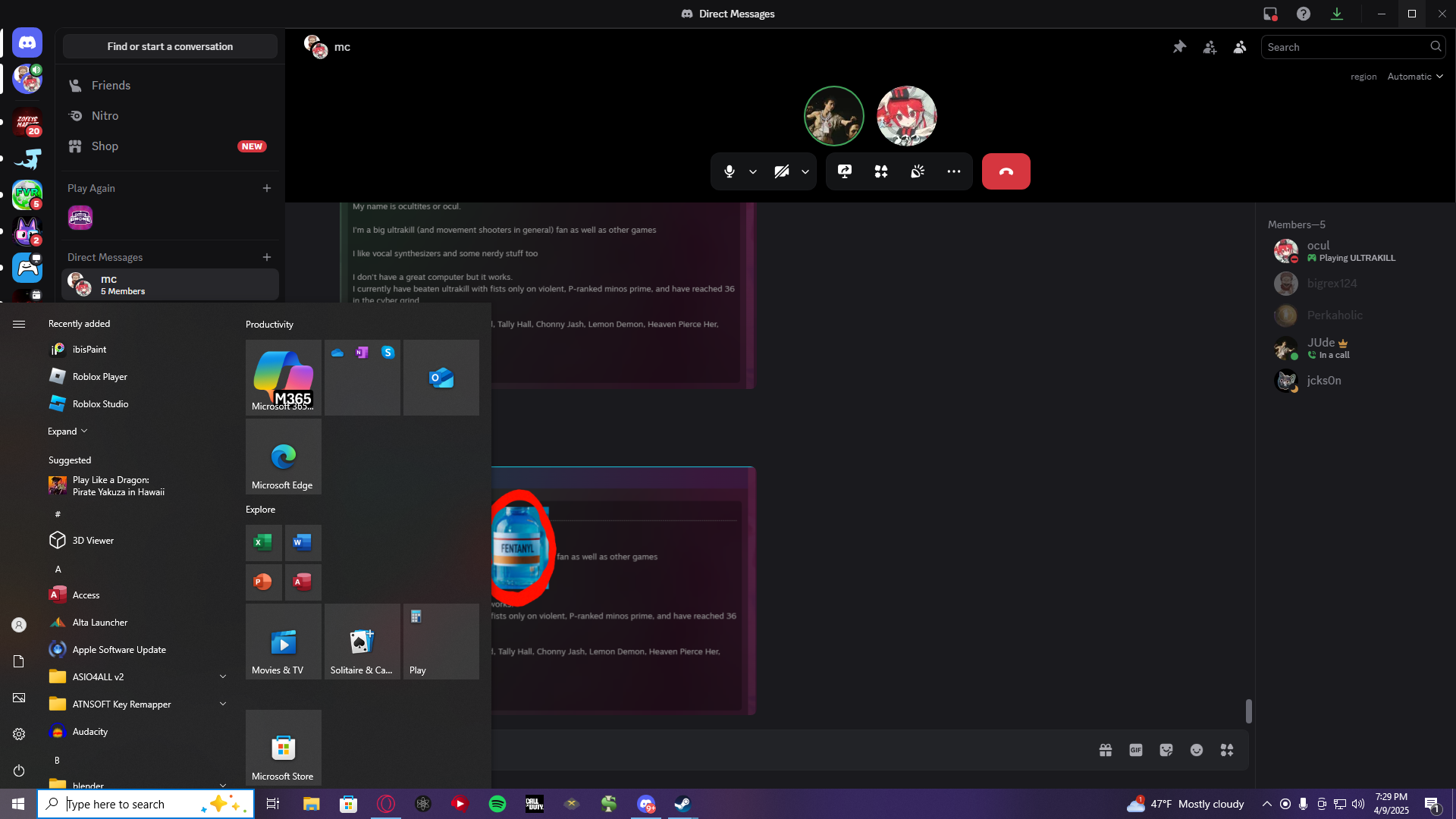The image size is (1456, 819).
Task: Toggle the member list visibility
Action: point(1240,47)
